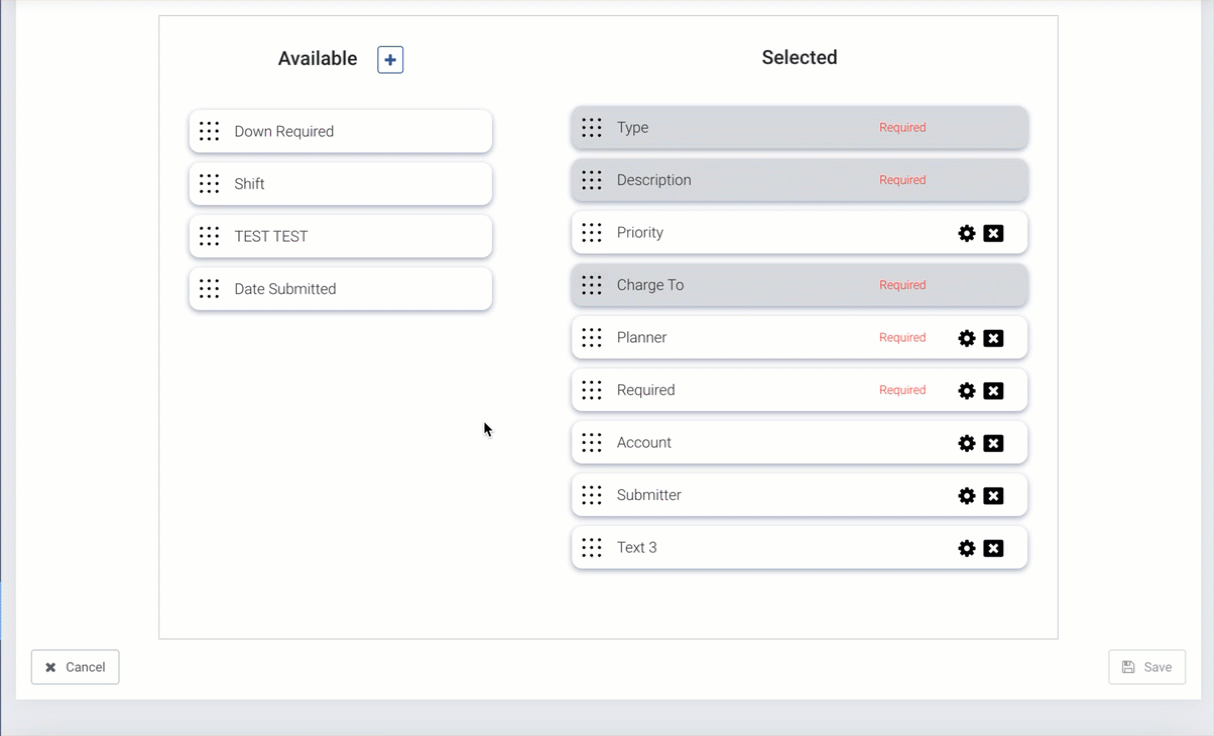Select the Account field label
Image resolution: width=1214 pixels, height=736 pixels.
[x=644, y=443]
